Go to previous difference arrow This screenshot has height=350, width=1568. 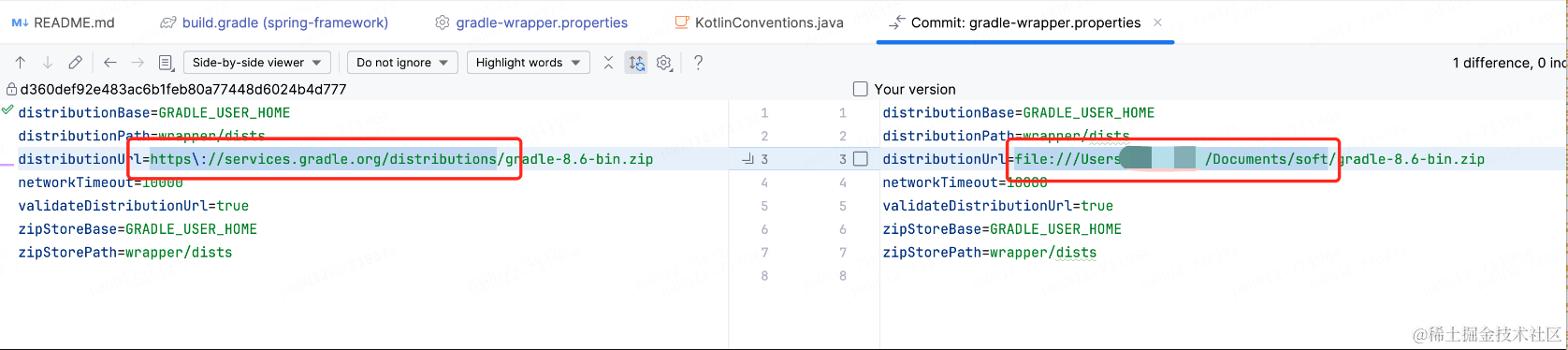20,63
